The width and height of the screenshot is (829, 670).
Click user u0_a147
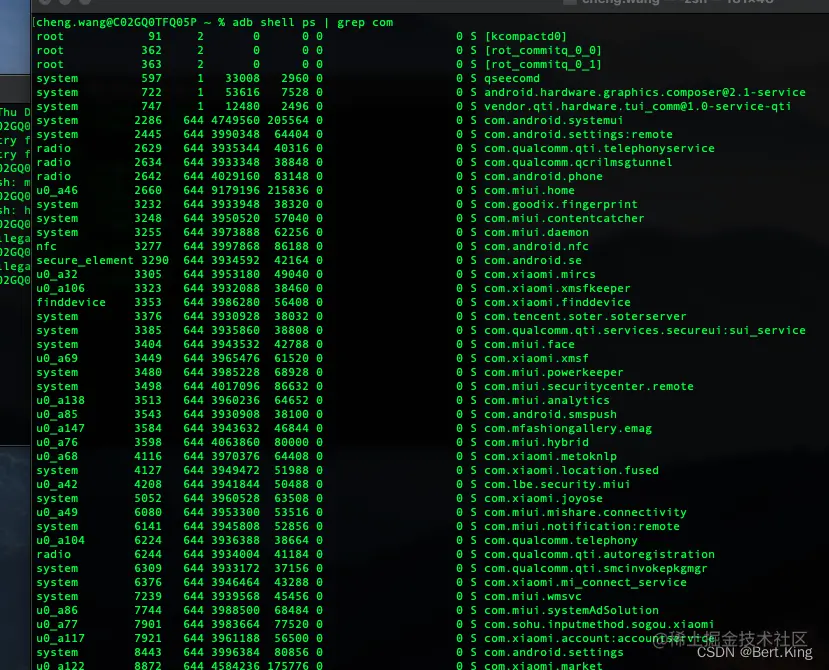(60, 429)
